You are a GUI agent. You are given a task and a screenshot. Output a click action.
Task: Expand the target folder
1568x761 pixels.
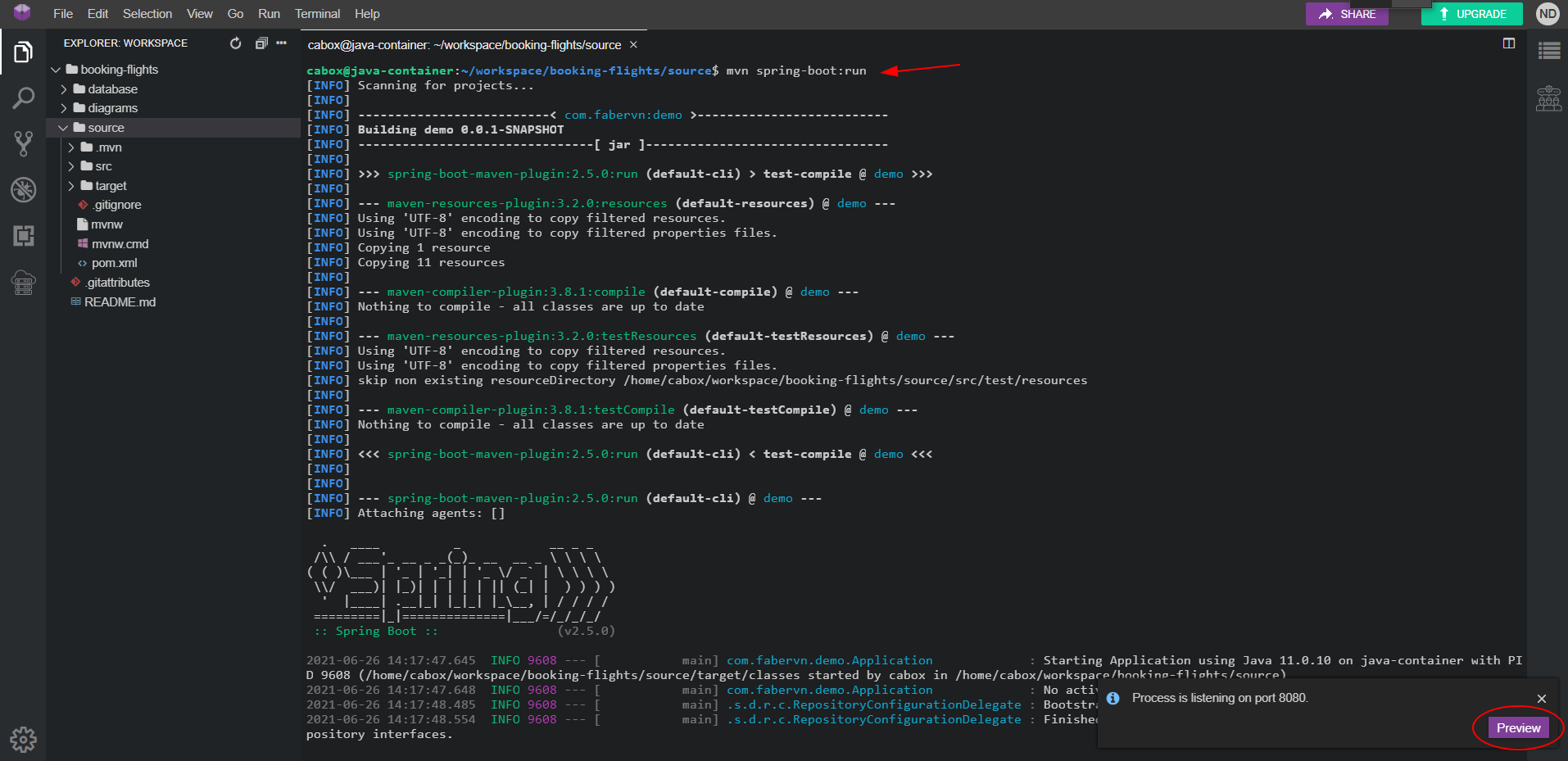(71, 186)
